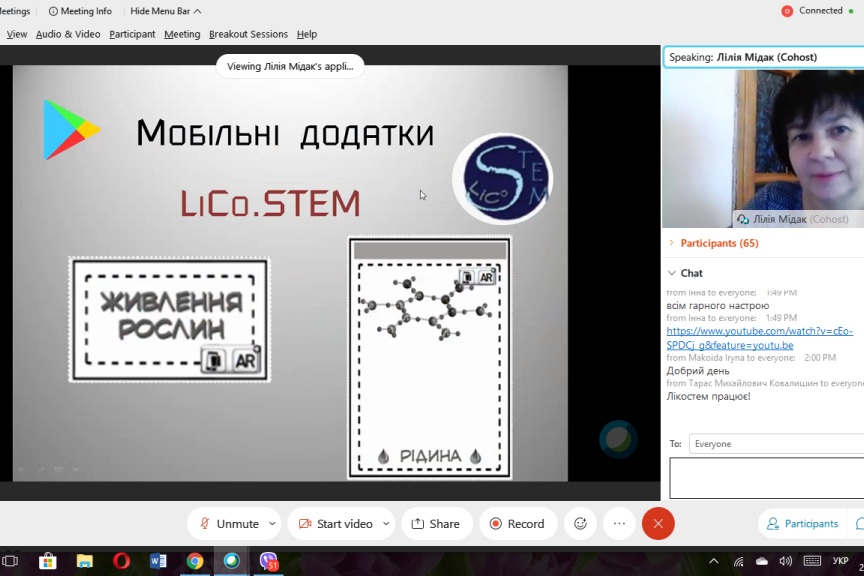Open audio options arrow beside Unmute
The height and width of the screenshot is (576, 864).
274,524
